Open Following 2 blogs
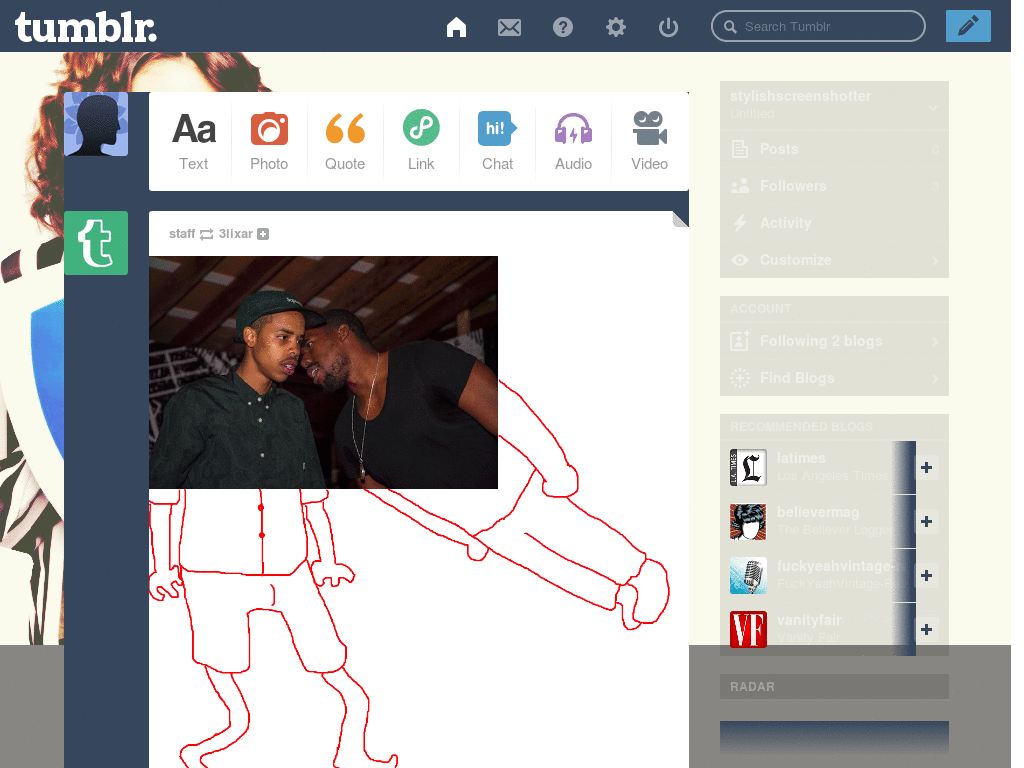1024x768 pixels. click(x=834, y=341)
